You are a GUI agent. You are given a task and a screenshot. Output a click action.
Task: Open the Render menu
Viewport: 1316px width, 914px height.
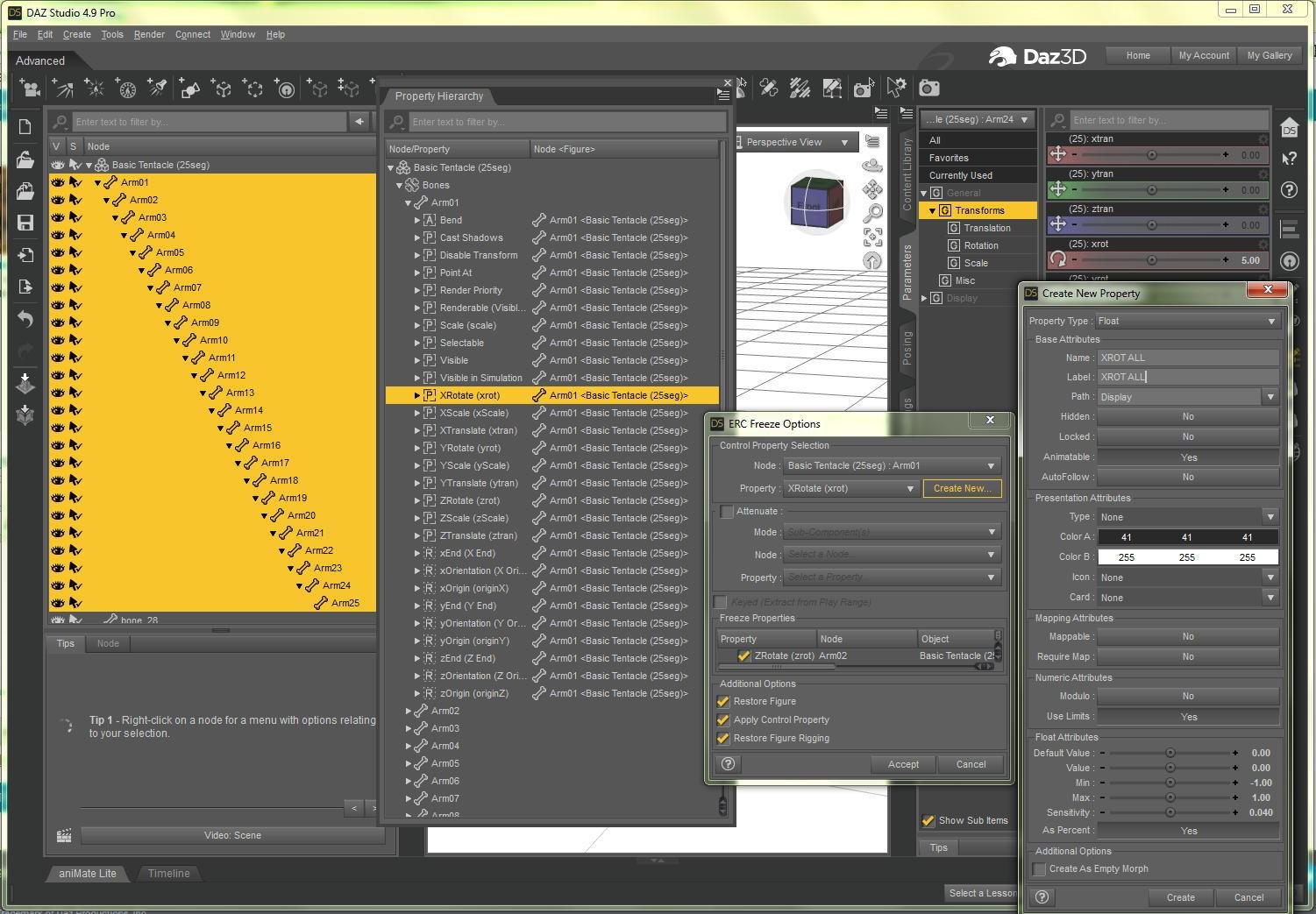coord(149,34)
